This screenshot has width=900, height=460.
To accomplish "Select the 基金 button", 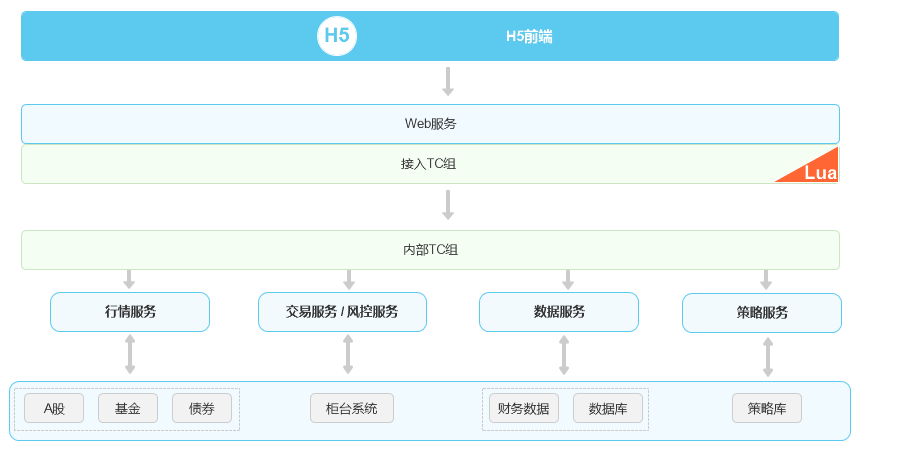I will 128,408.
